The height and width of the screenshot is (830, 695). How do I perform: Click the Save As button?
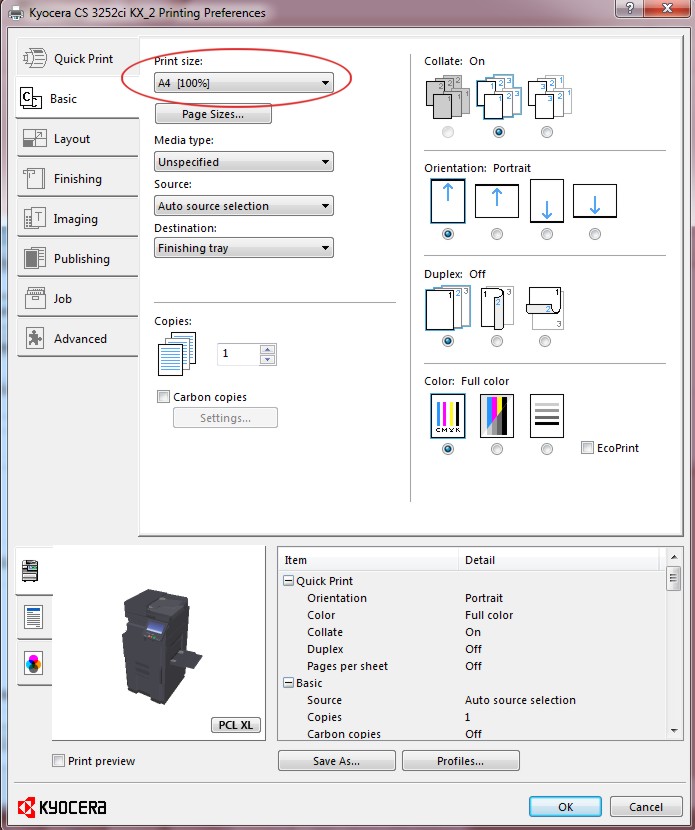pyautogui.click(x=337, y=761)
